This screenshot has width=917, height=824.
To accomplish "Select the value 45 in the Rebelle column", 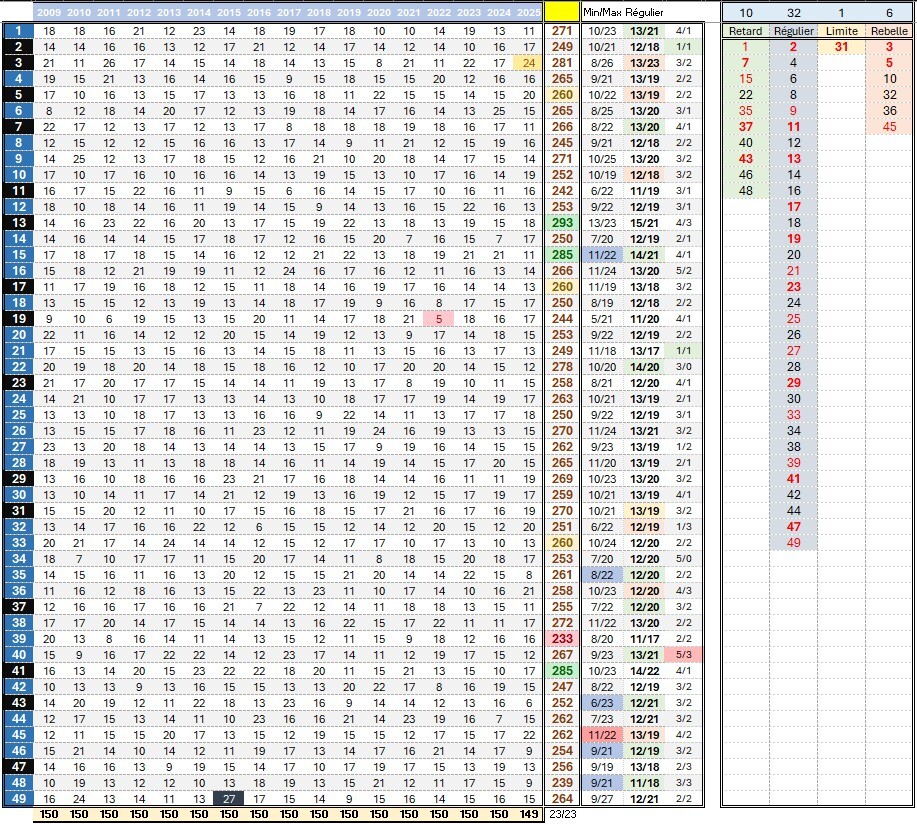I will pos(889,126).
